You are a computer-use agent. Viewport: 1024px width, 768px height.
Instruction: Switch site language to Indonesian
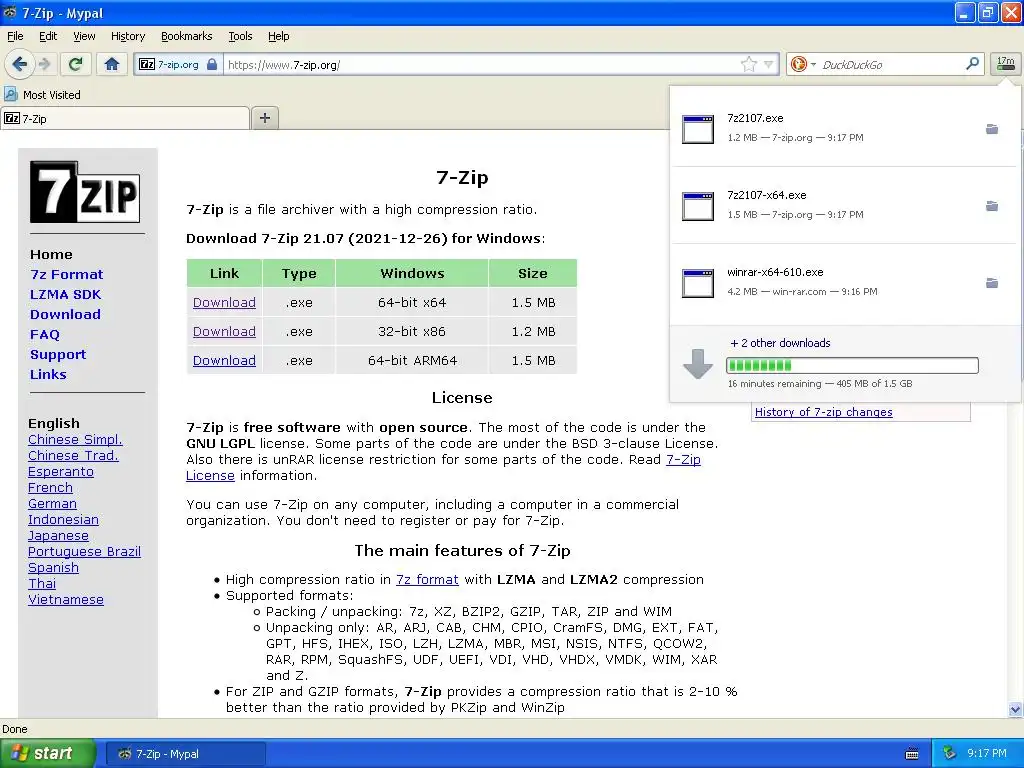(x=63, y=519)
